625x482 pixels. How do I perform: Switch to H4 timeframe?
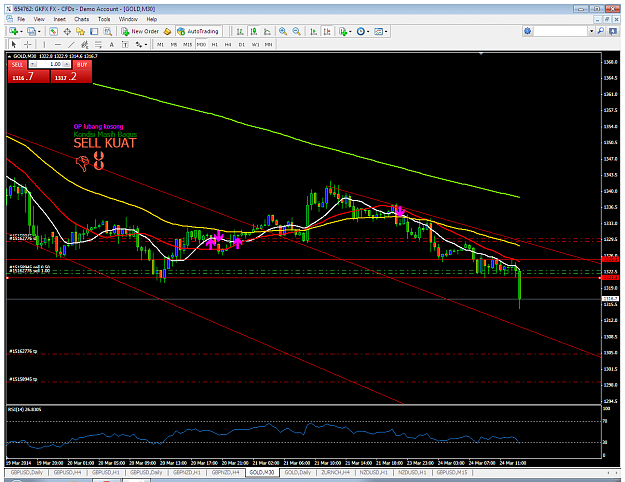tap(228, 44)
